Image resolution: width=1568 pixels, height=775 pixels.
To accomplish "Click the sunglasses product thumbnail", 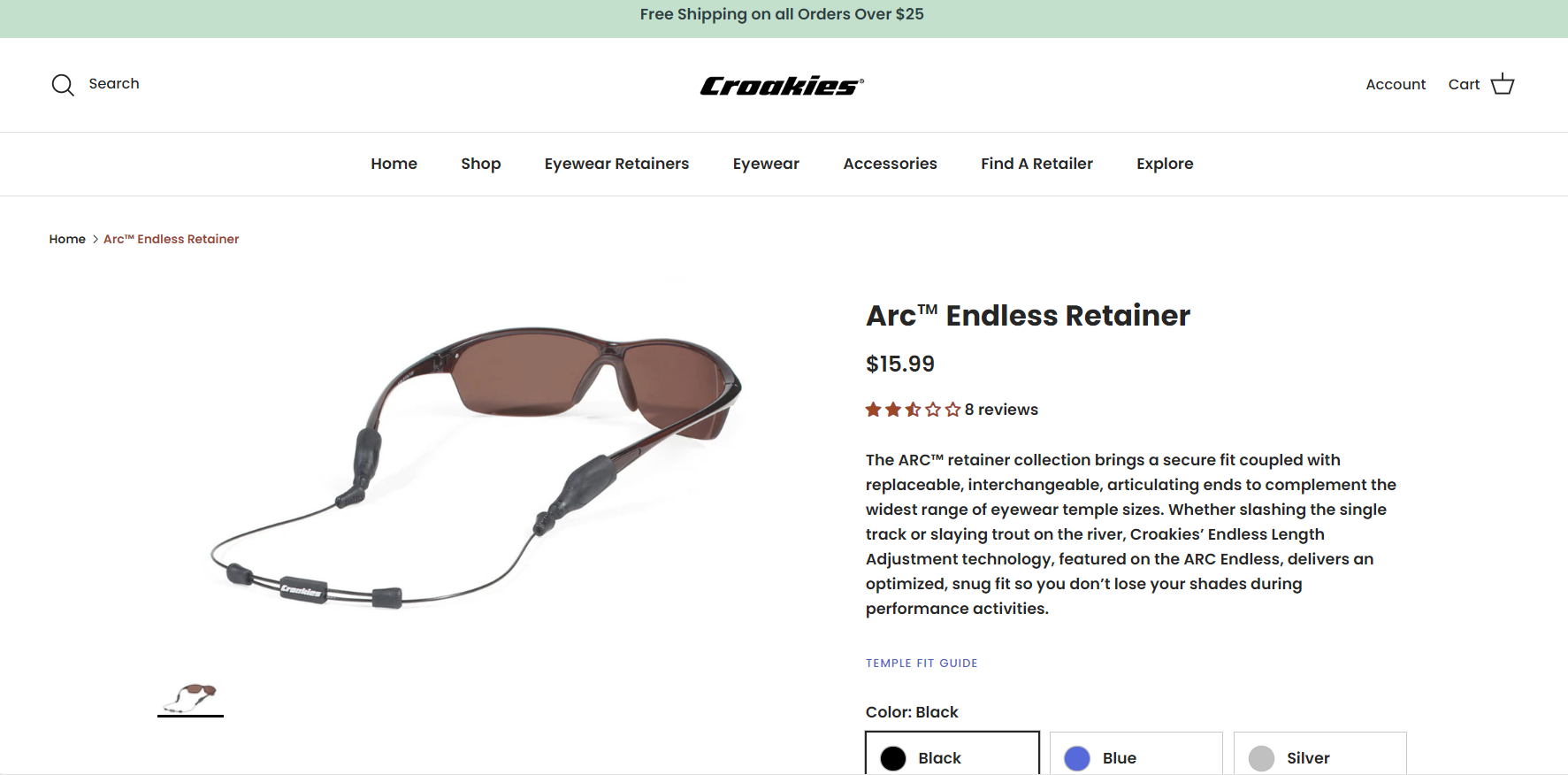I will coord(190,698).
